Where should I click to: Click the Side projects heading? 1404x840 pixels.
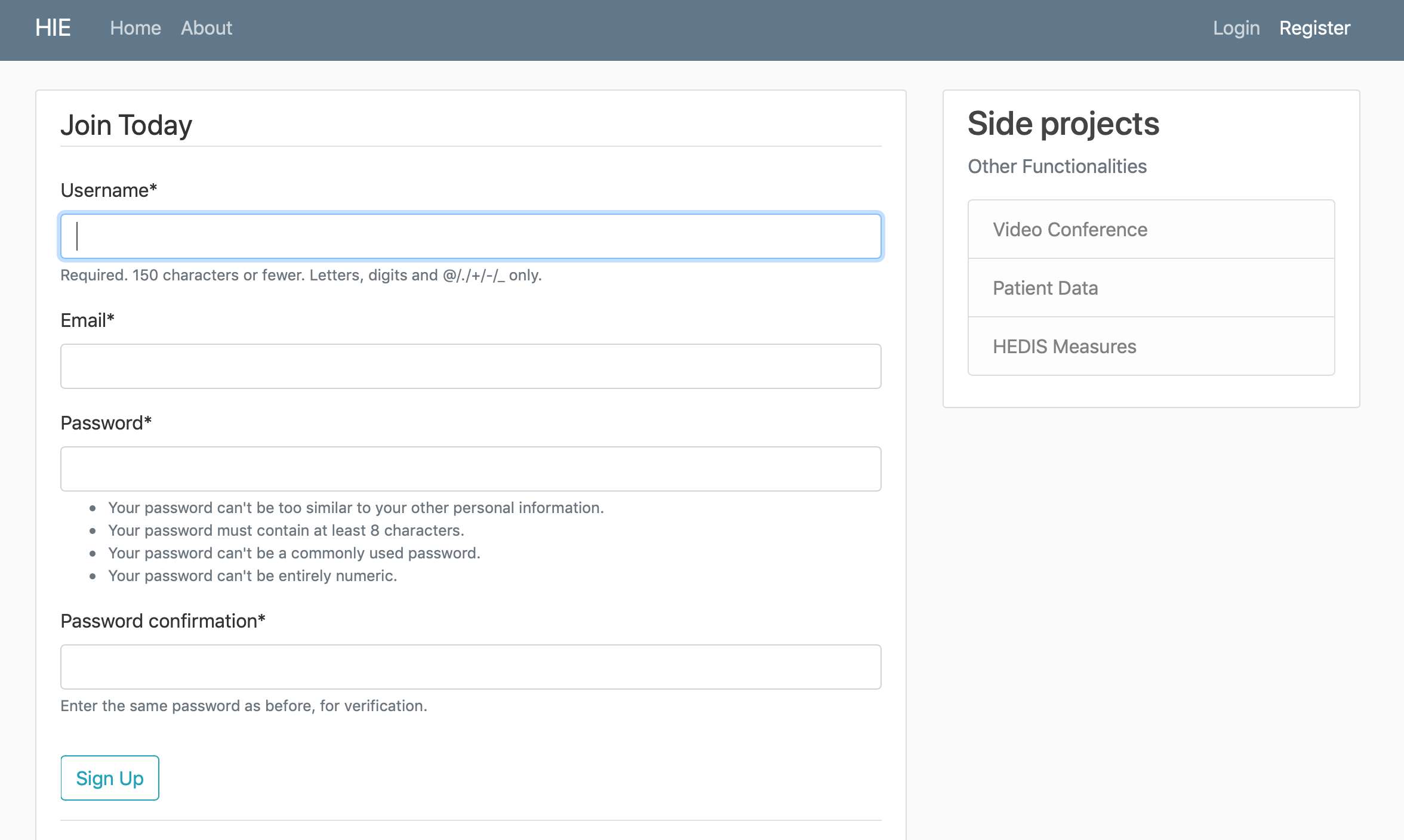coord(1063,123)
